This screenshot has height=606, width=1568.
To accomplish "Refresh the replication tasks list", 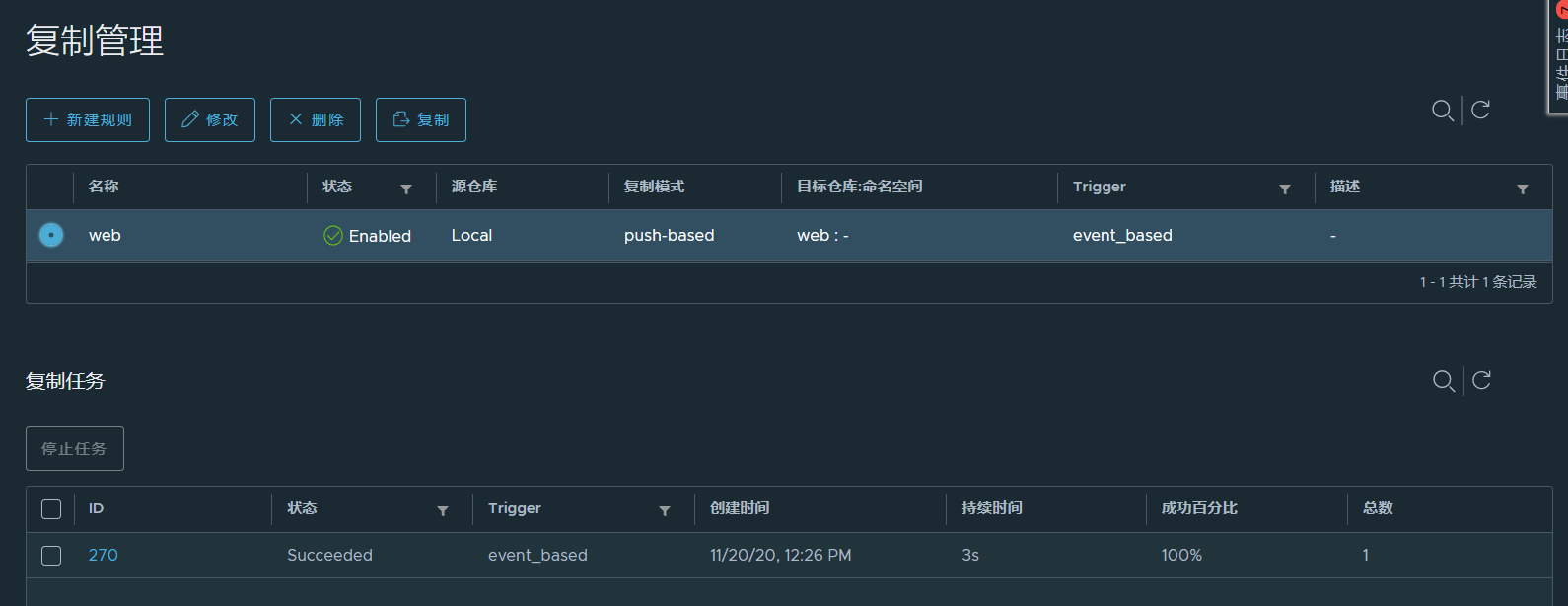I will (x=1481, y=380).
